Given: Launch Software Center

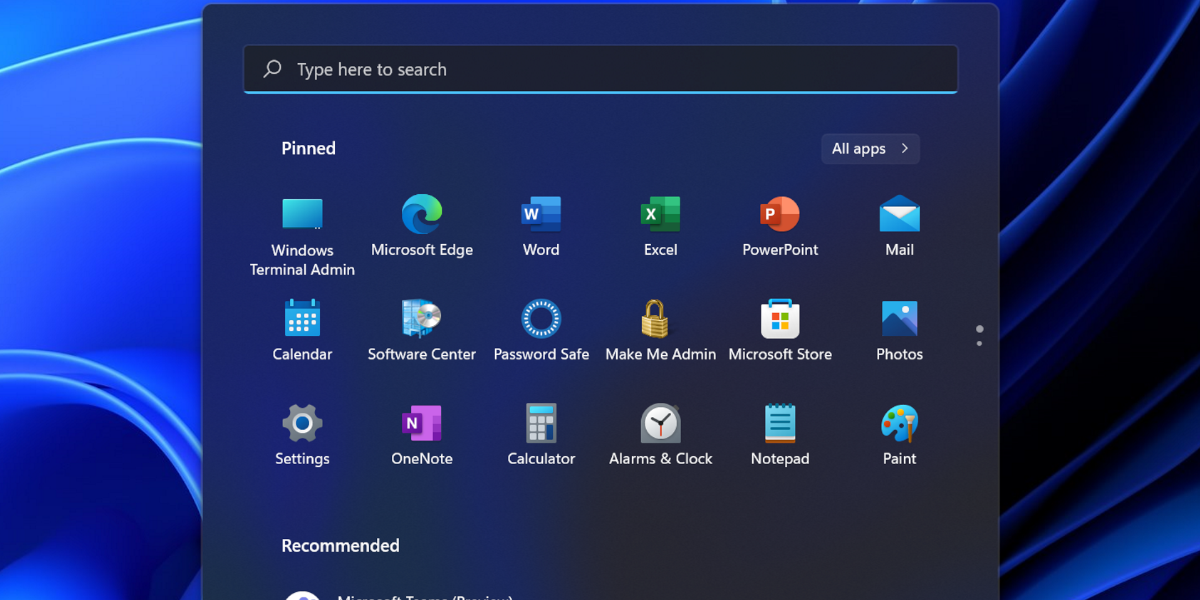Looking at the screenshot, I should click(x=422, y=331).
